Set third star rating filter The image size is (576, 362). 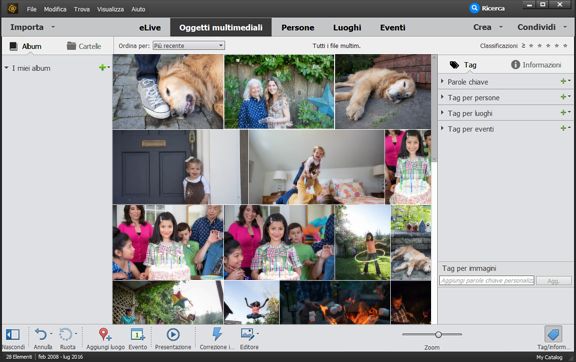(x=548, y=46)
